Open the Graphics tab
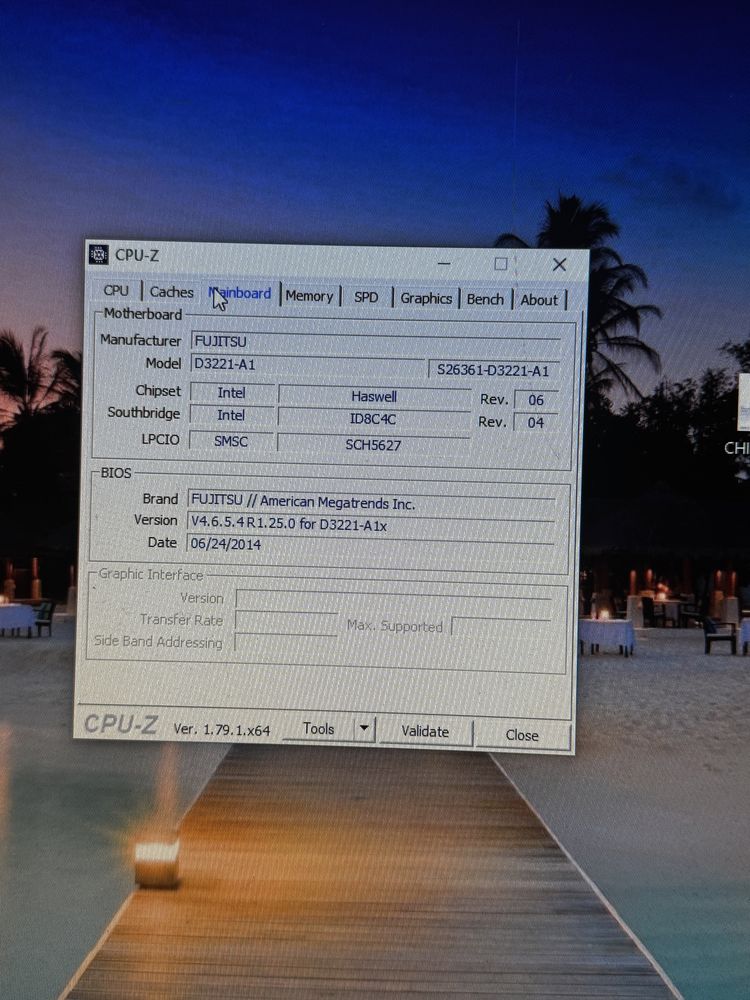Image resolution: width=750 pixels, height=1000 pixels. [x=426, y=298]
